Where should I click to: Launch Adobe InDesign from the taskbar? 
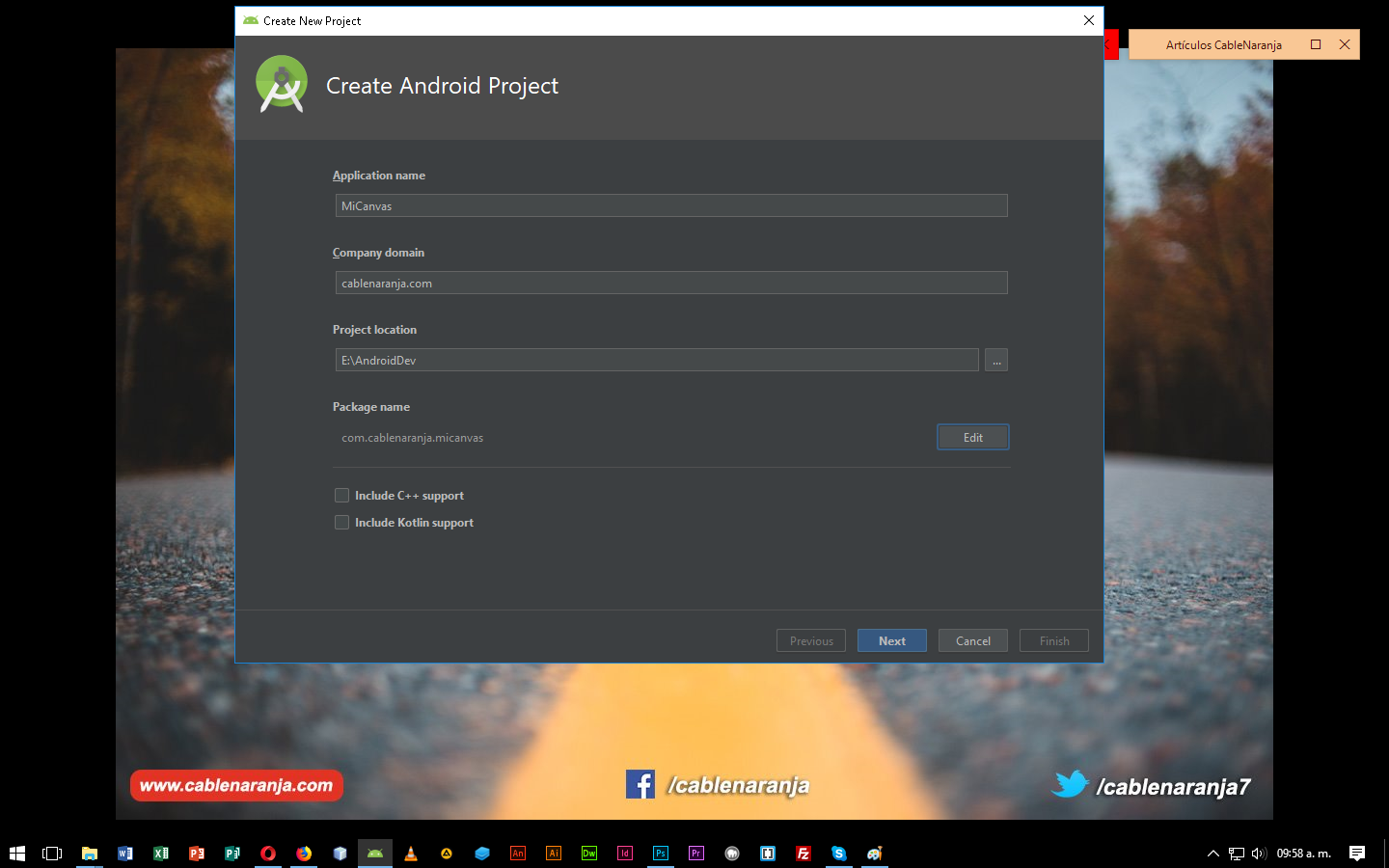(625, 854)
